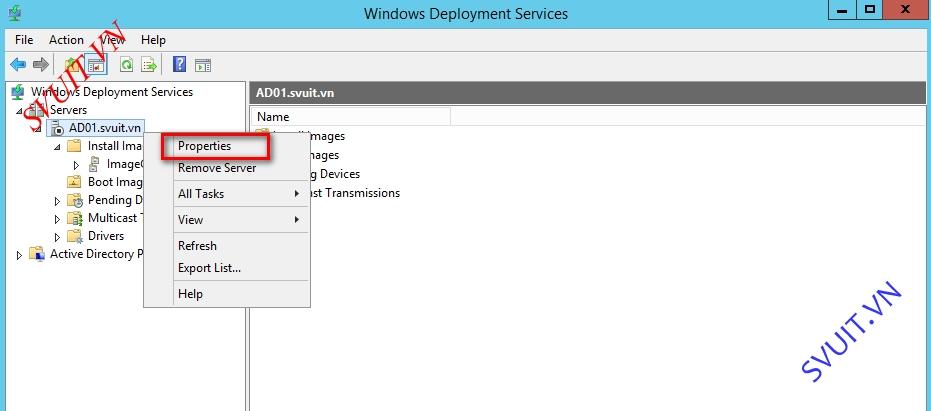The image size is (931, 411).
Task: Select the AD01.svuit.vn tree label
Action: (x=105, y=128)
